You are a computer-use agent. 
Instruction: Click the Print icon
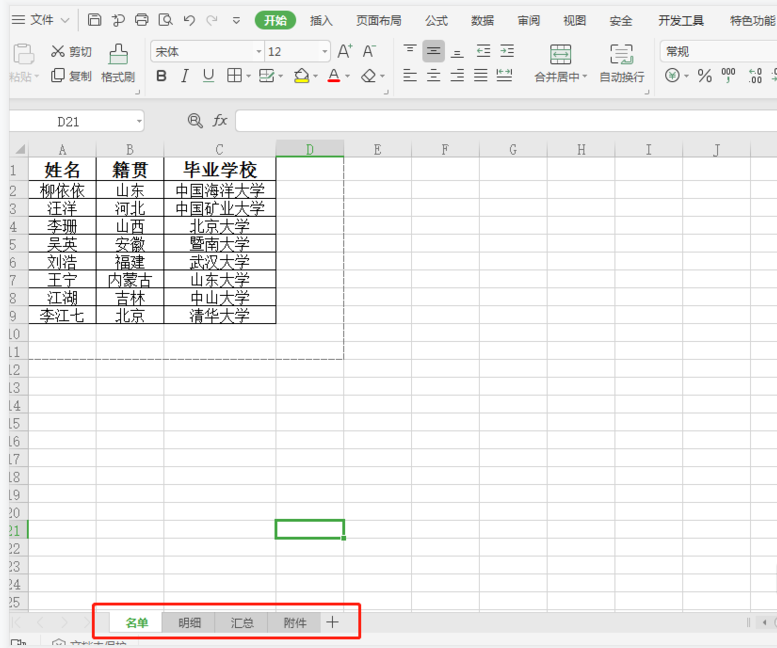142,20
